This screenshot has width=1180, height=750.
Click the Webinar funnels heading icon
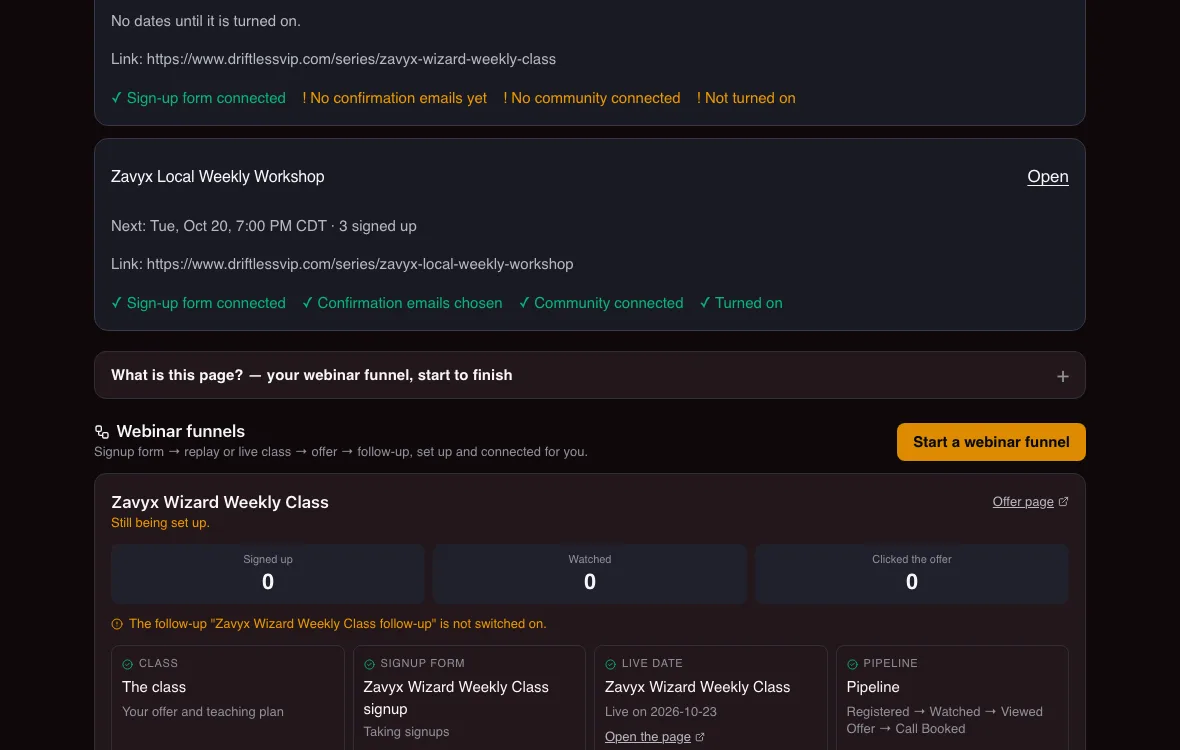[x=102, y=431]
